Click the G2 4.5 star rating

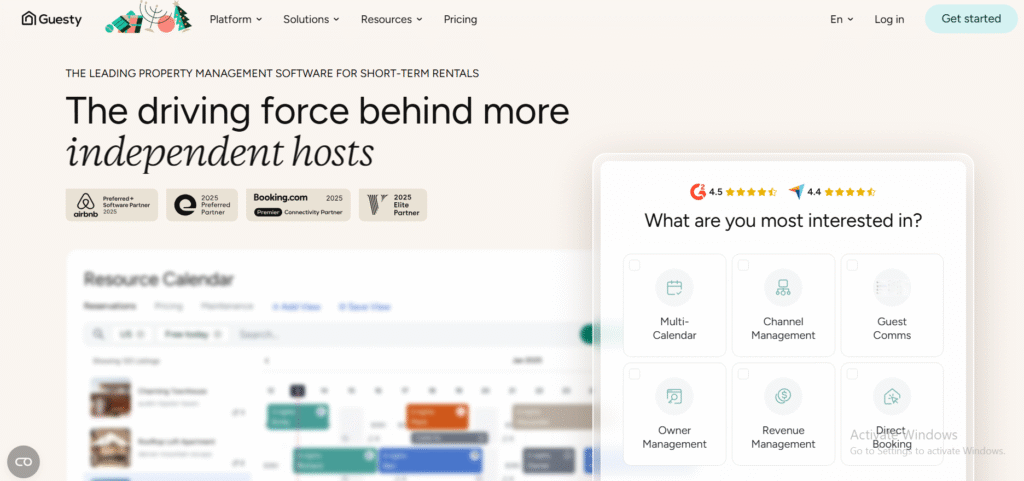(733, 191)
